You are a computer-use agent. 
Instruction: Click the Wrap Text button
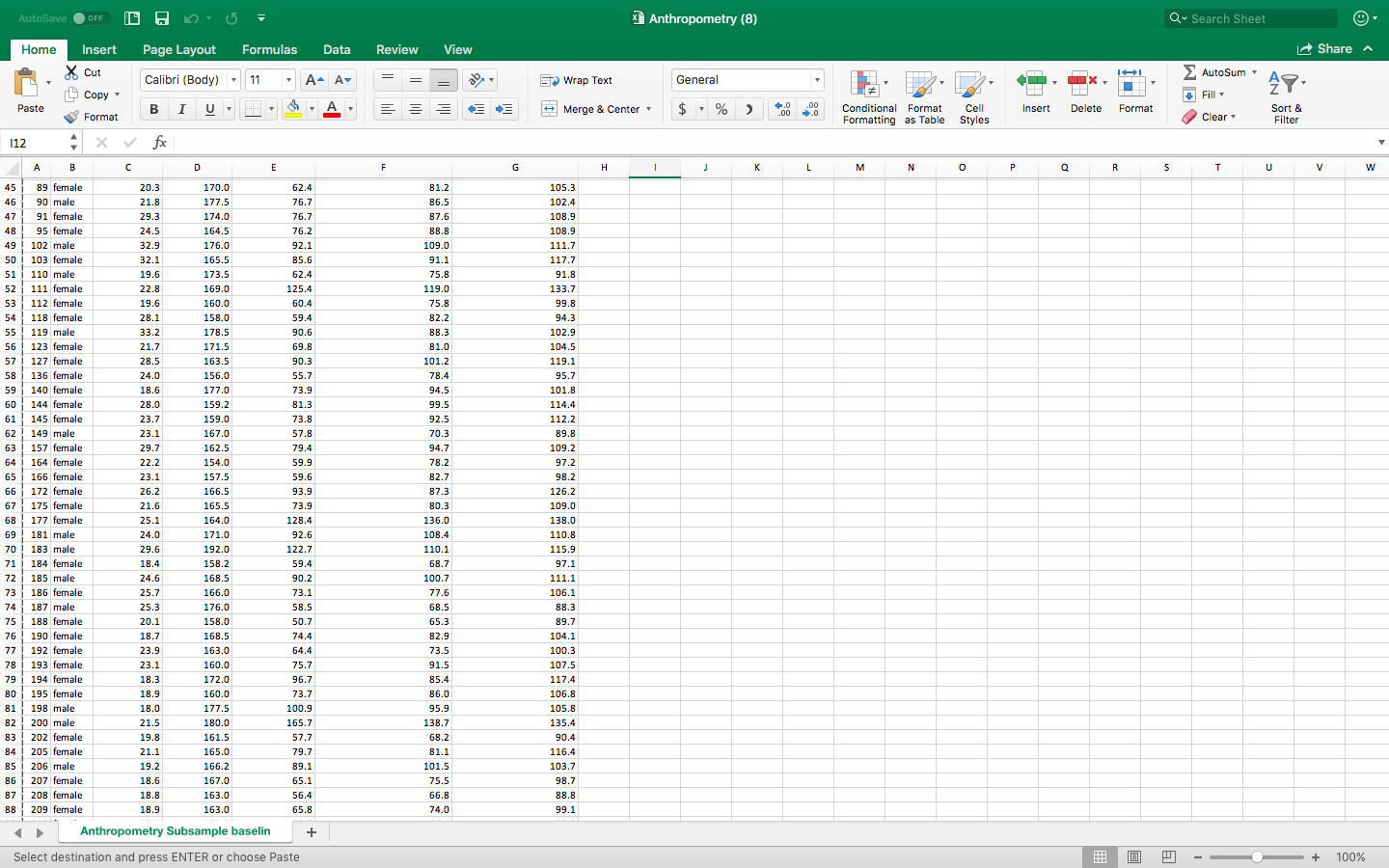[x=577, y=81]
